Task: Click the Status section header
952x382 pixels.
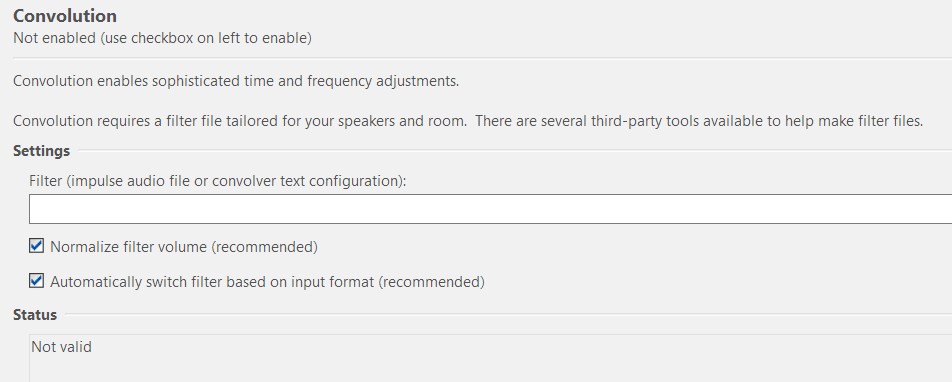Action: tap(35, 315)
